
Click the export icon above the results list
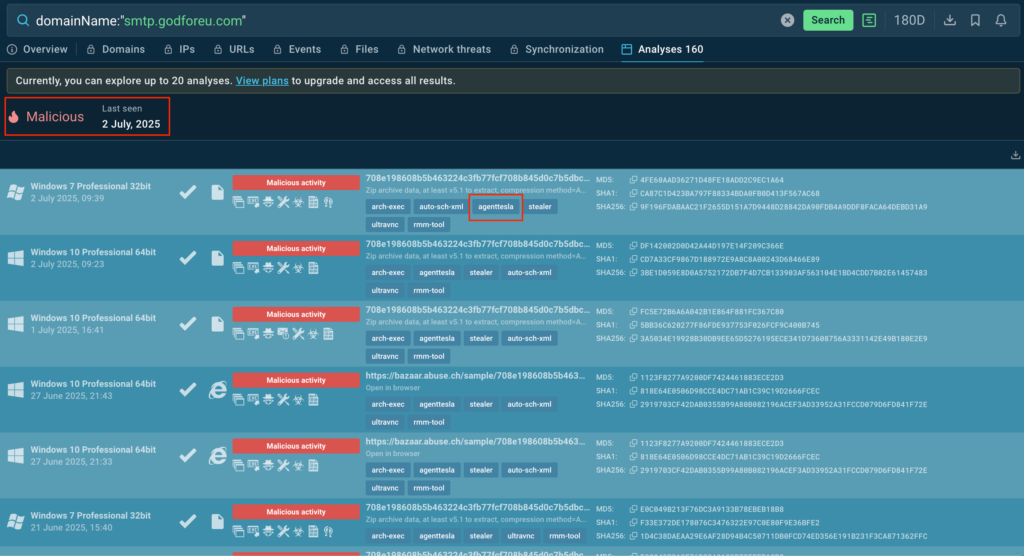tap(1016, 155)
